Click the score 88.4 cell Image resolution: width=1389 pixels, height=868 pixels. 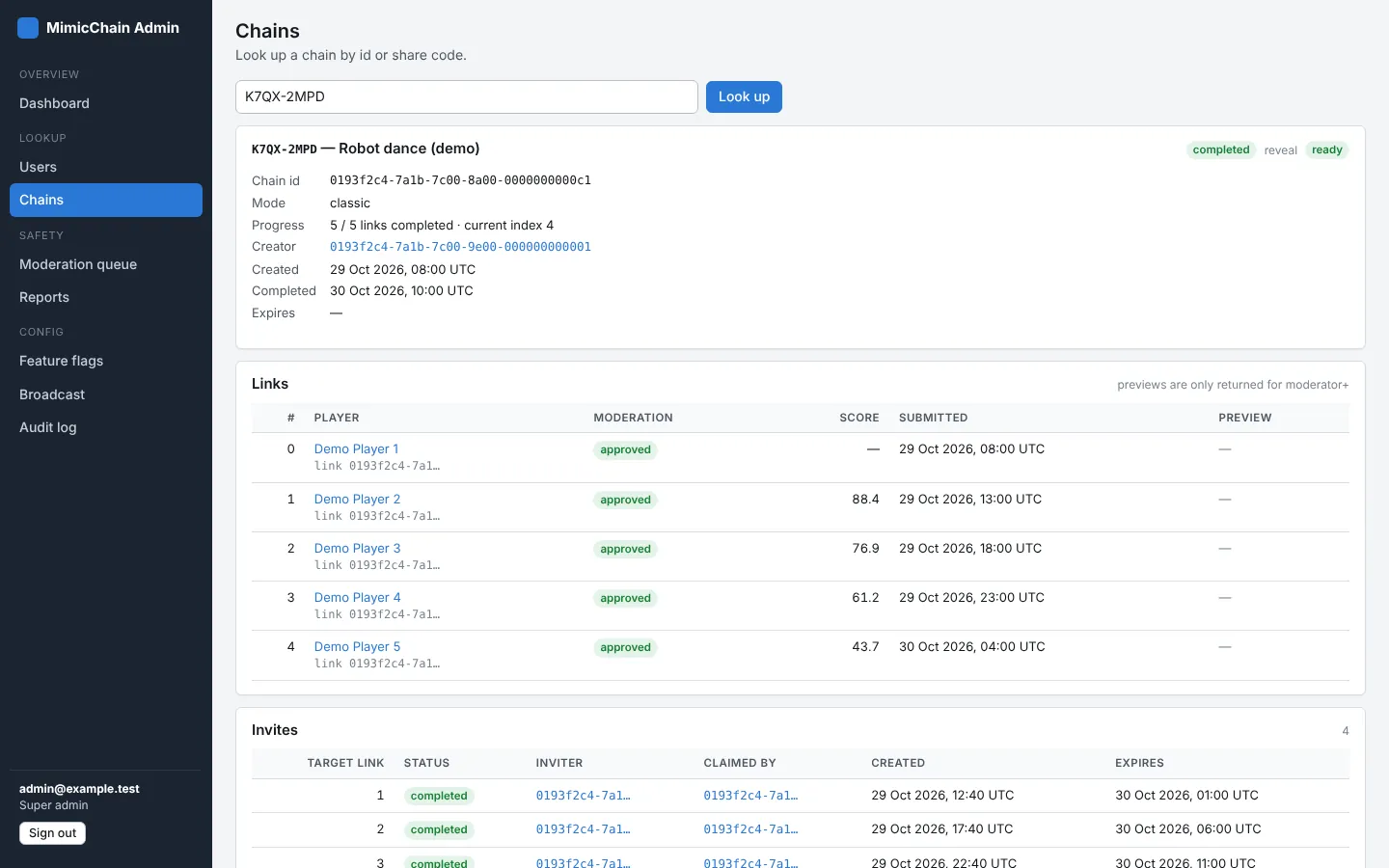865,499
